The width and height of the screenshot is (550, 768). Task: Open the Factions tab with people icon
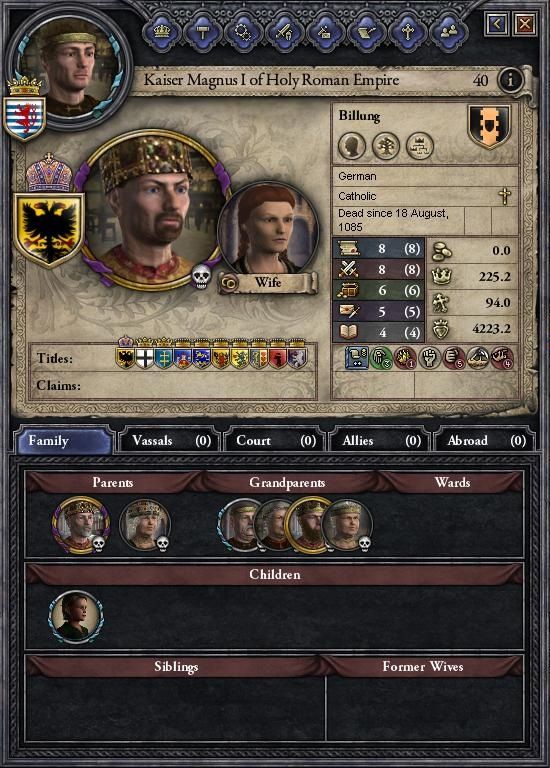point(449,32)
